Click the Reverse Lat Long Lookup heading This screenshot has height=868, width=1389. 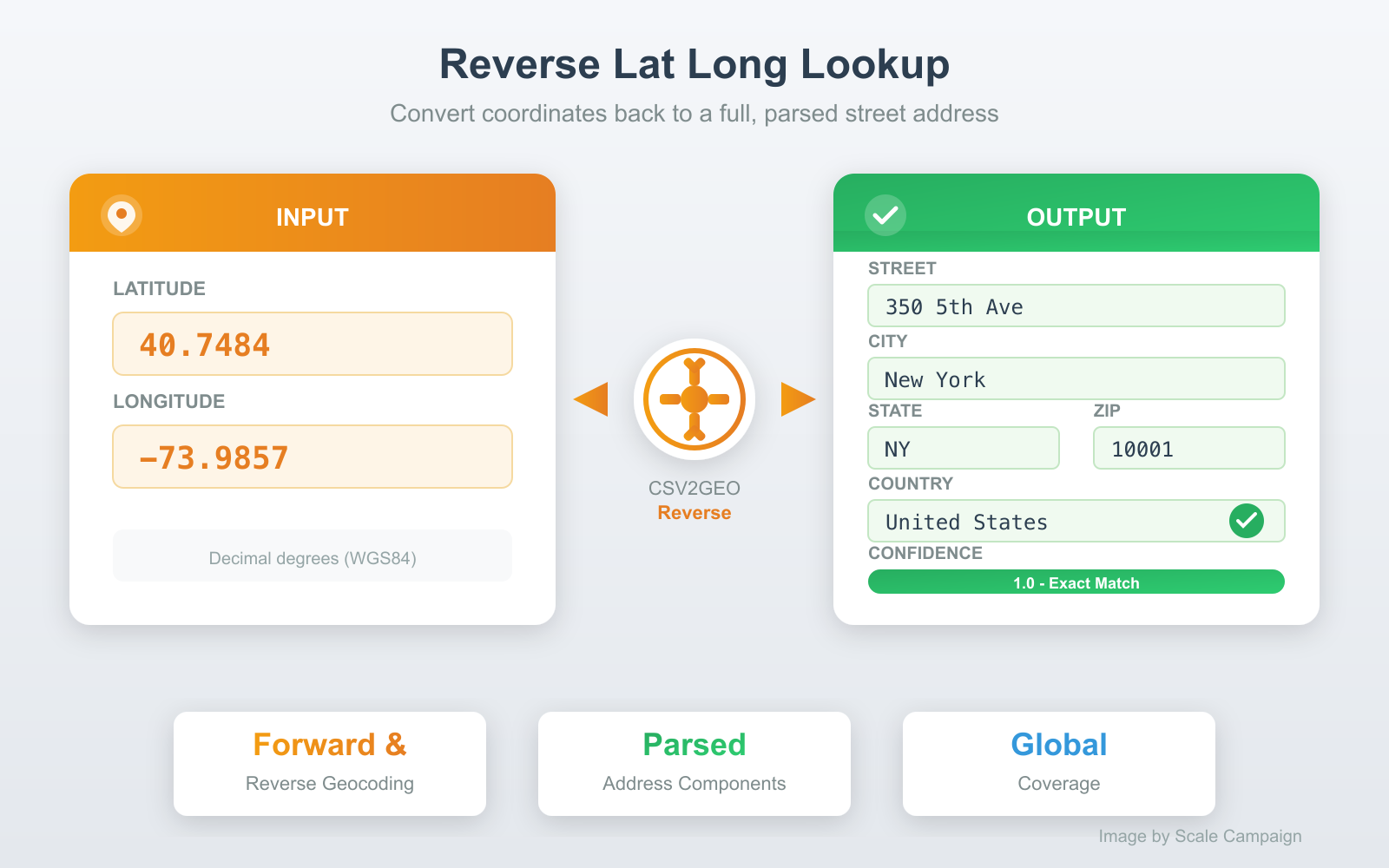pos(694,64)
